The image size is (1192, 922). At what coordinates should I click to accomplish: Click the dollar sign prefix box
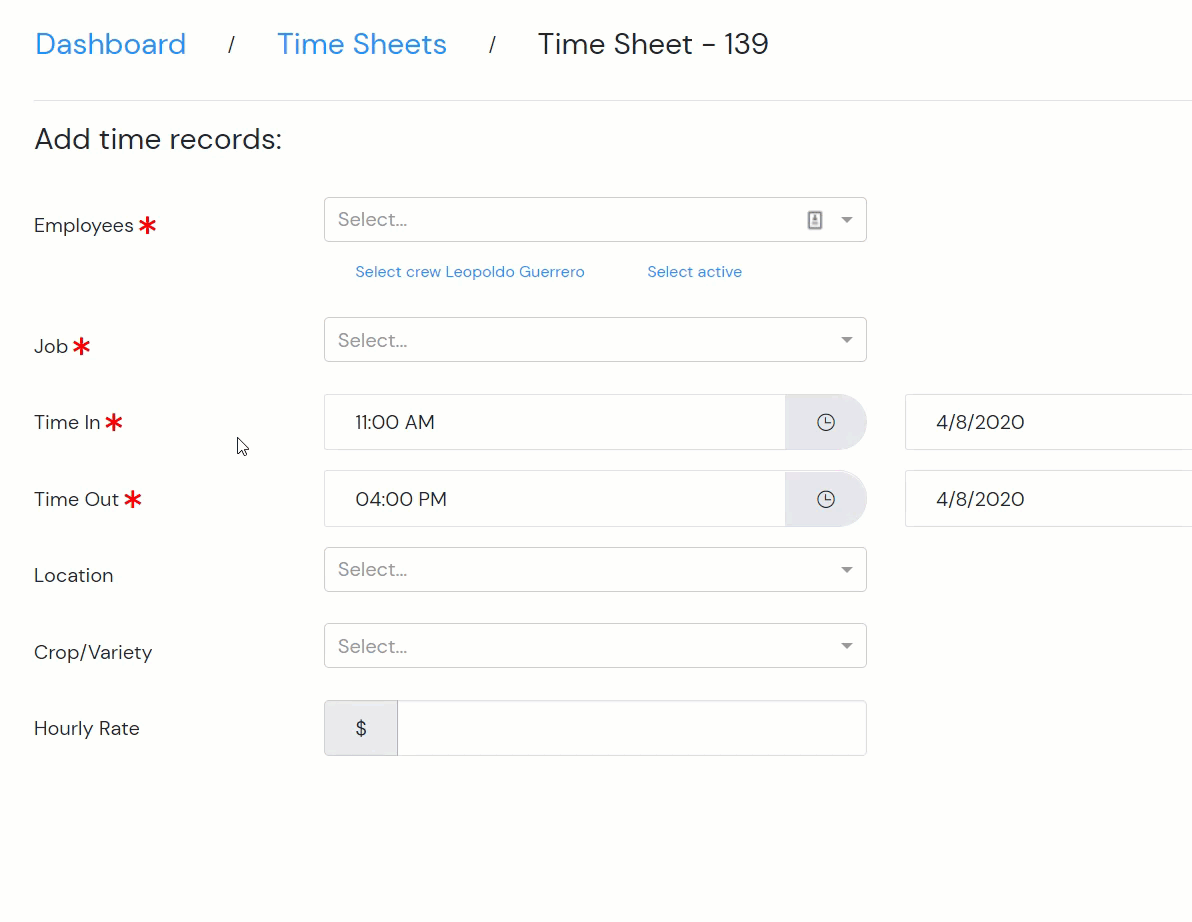[361, 728]
